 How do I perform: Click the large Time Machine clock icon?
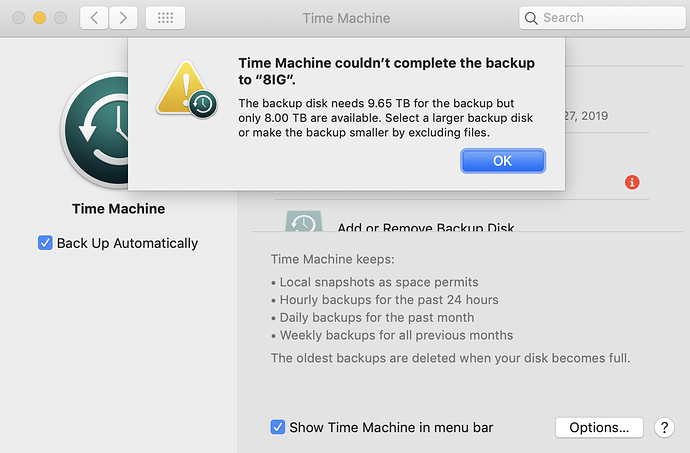coord(96,130)
